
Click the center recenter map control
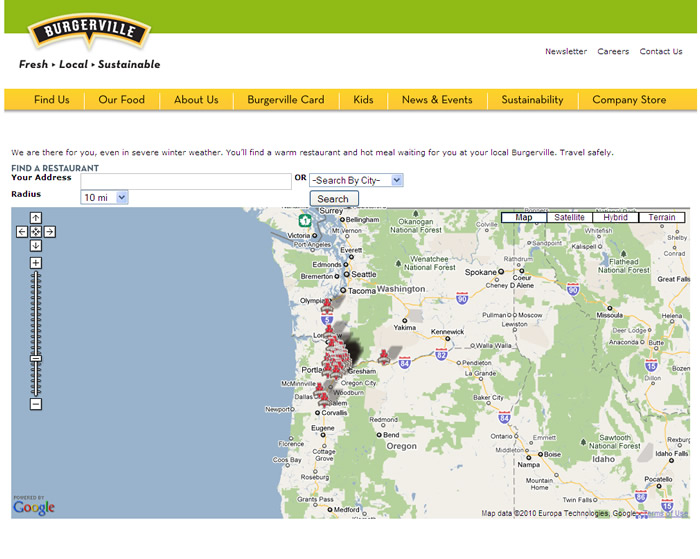coord(36,232)
